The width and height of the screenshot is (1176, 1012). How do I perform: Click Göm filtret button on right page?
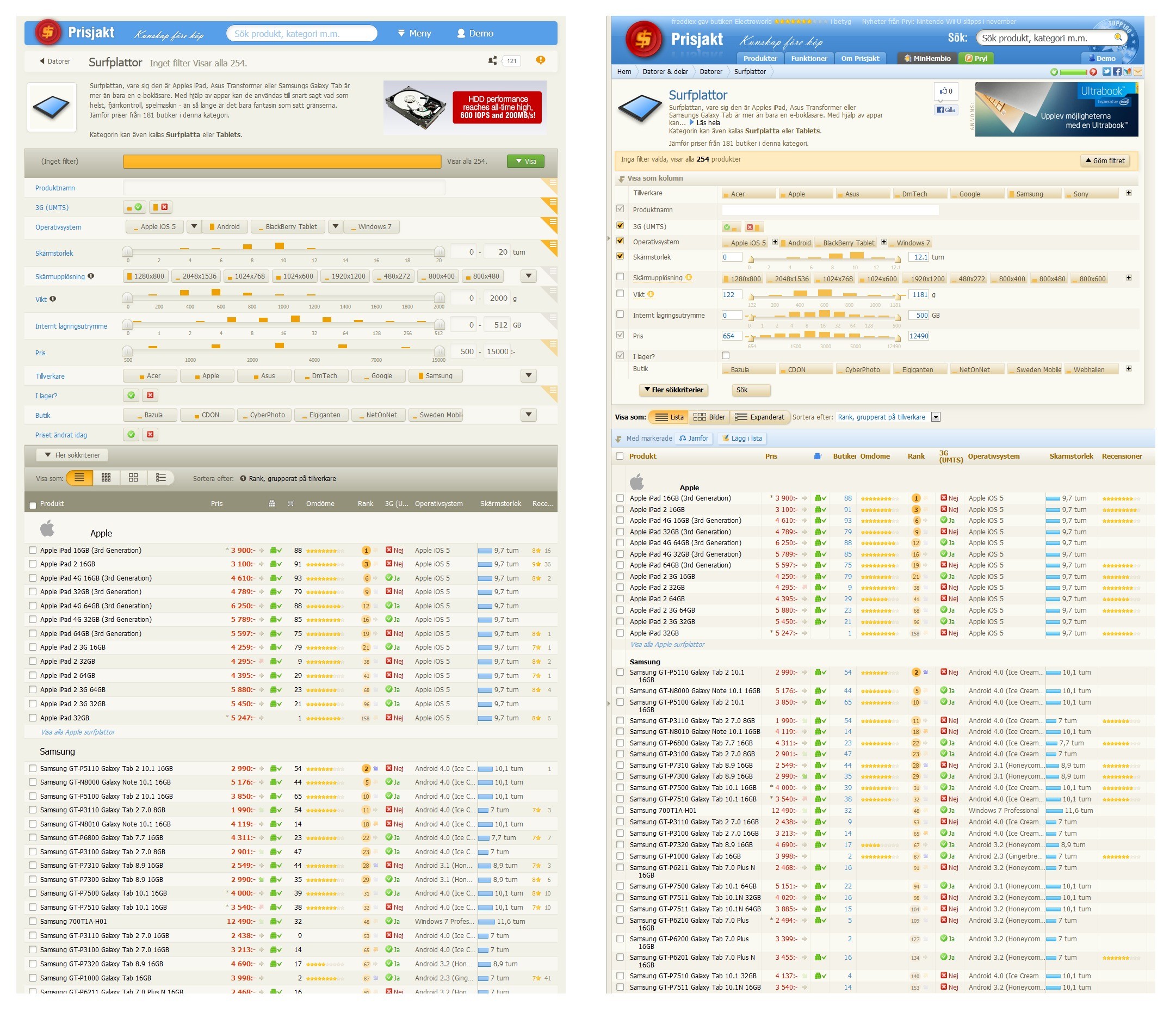[x=1105, y=161]
